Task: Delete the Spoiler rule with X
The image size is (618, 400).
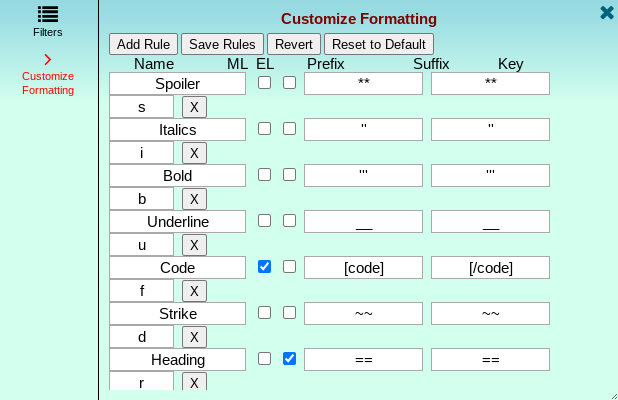Action: [194, 107]
